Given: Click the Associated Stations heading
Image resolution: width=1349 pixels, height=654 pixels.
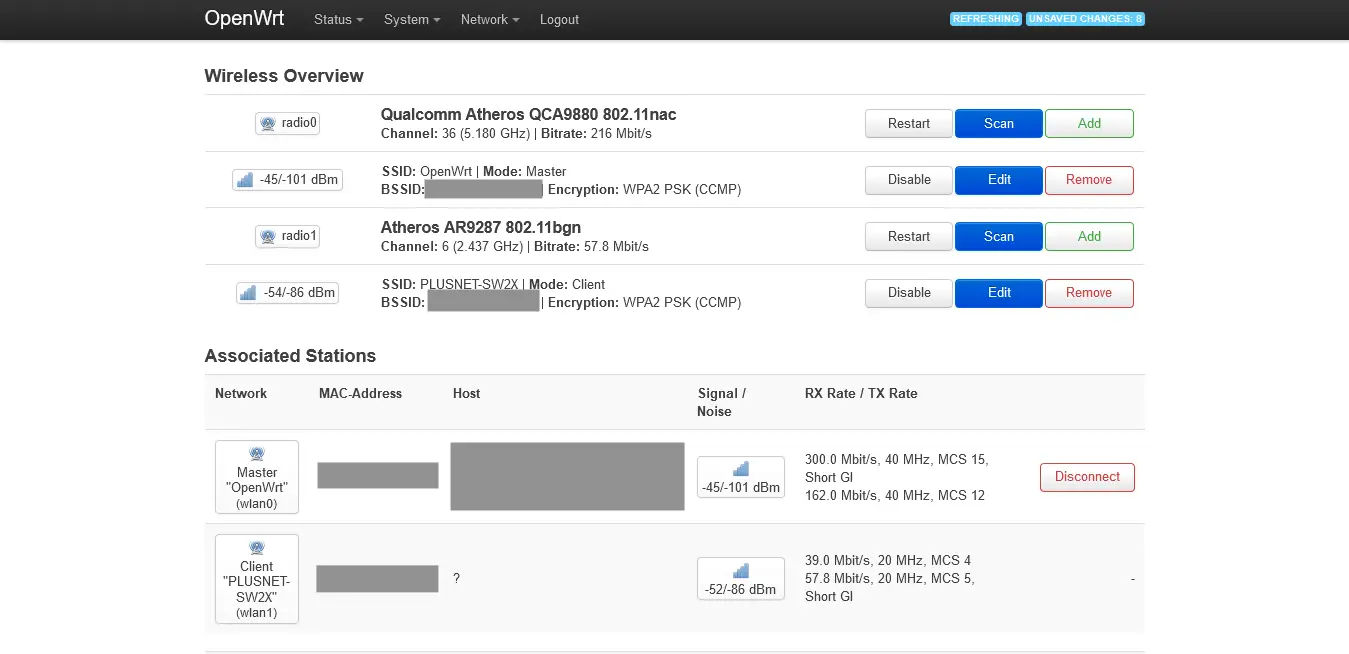Looking at the screenshot, I should 290,356.
